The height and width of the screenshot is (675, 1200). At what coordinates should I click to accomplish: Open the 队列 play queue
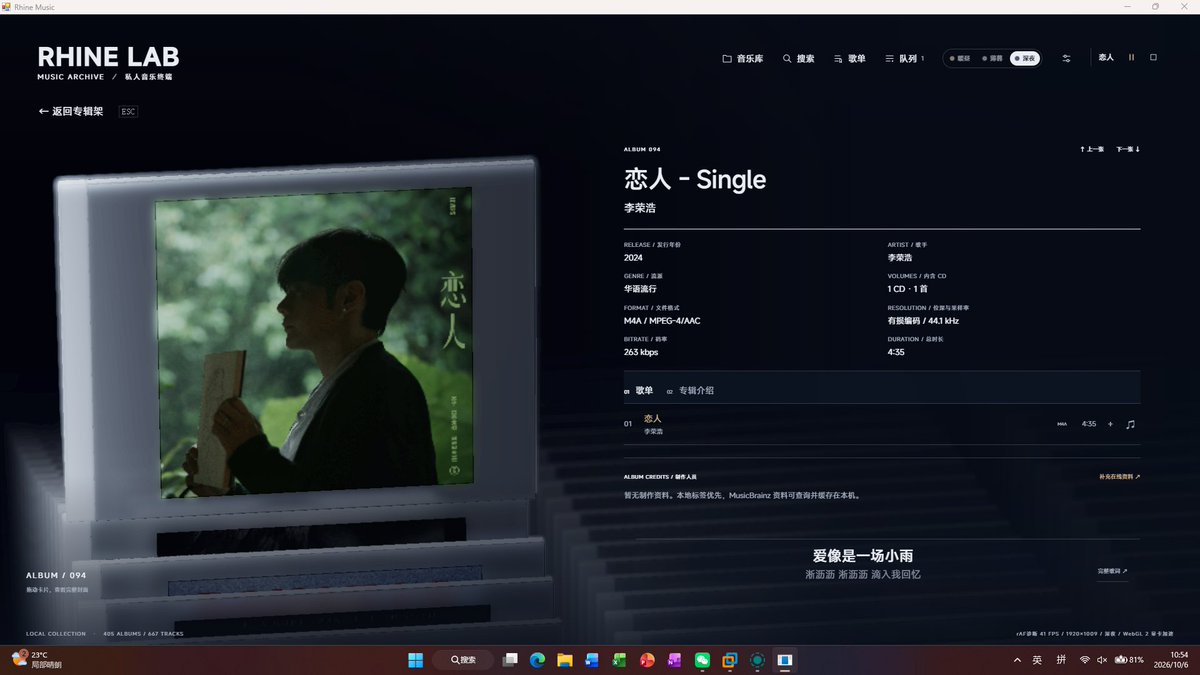pos(905,59)
